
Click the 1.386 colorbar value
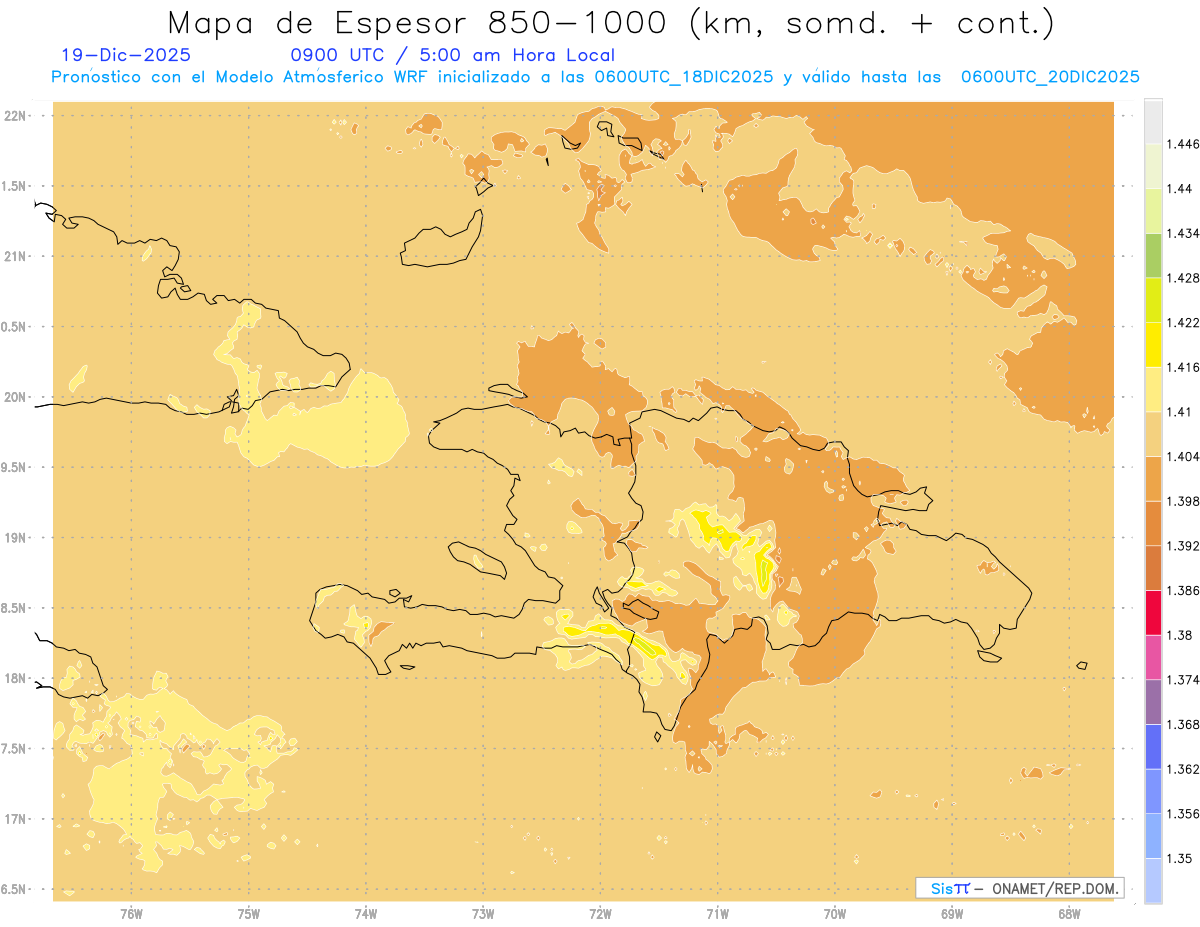click(x=1183, y=591)
